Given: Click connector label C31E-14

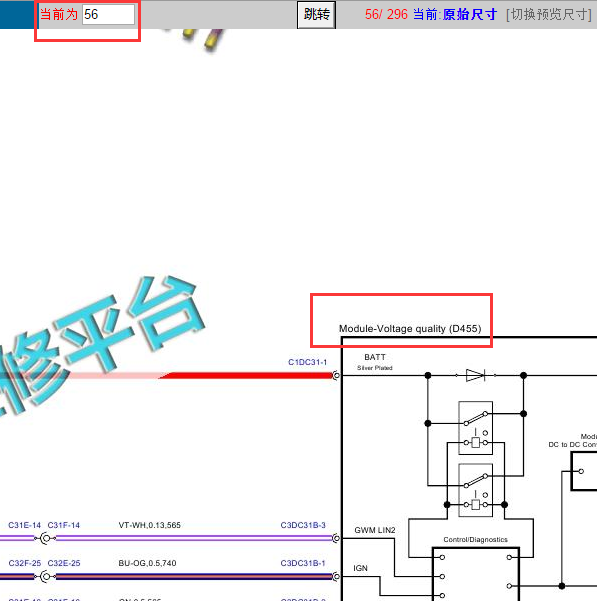Looking at the screenshot, I should pos(25,525).
